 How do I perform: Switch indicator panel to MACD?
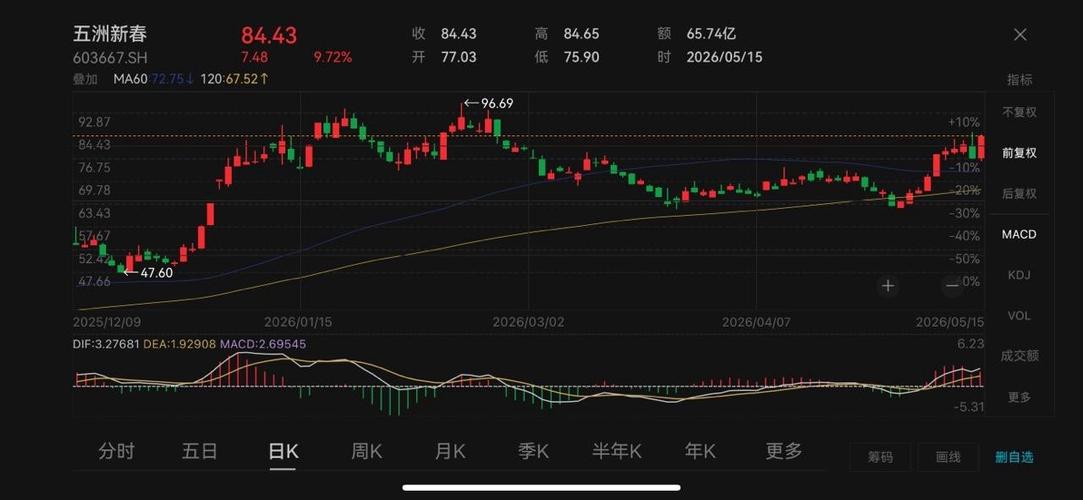coord(1019,235)
